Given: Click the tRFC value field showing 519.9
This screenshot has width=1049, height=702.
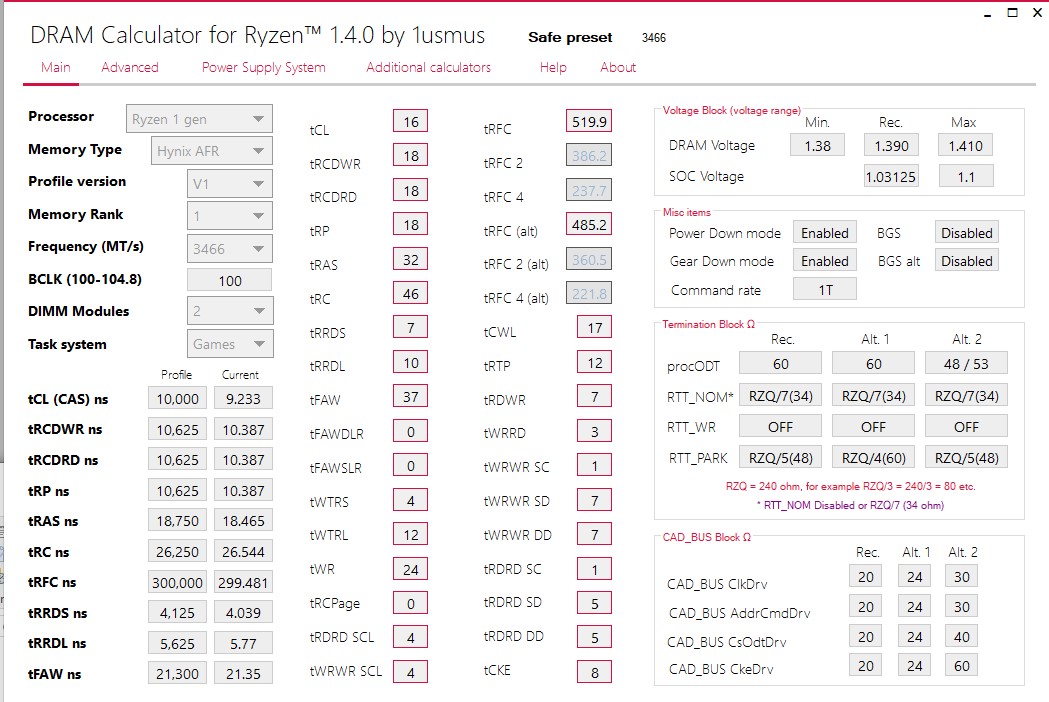Looking at the screenshot, I should (589, 122).
